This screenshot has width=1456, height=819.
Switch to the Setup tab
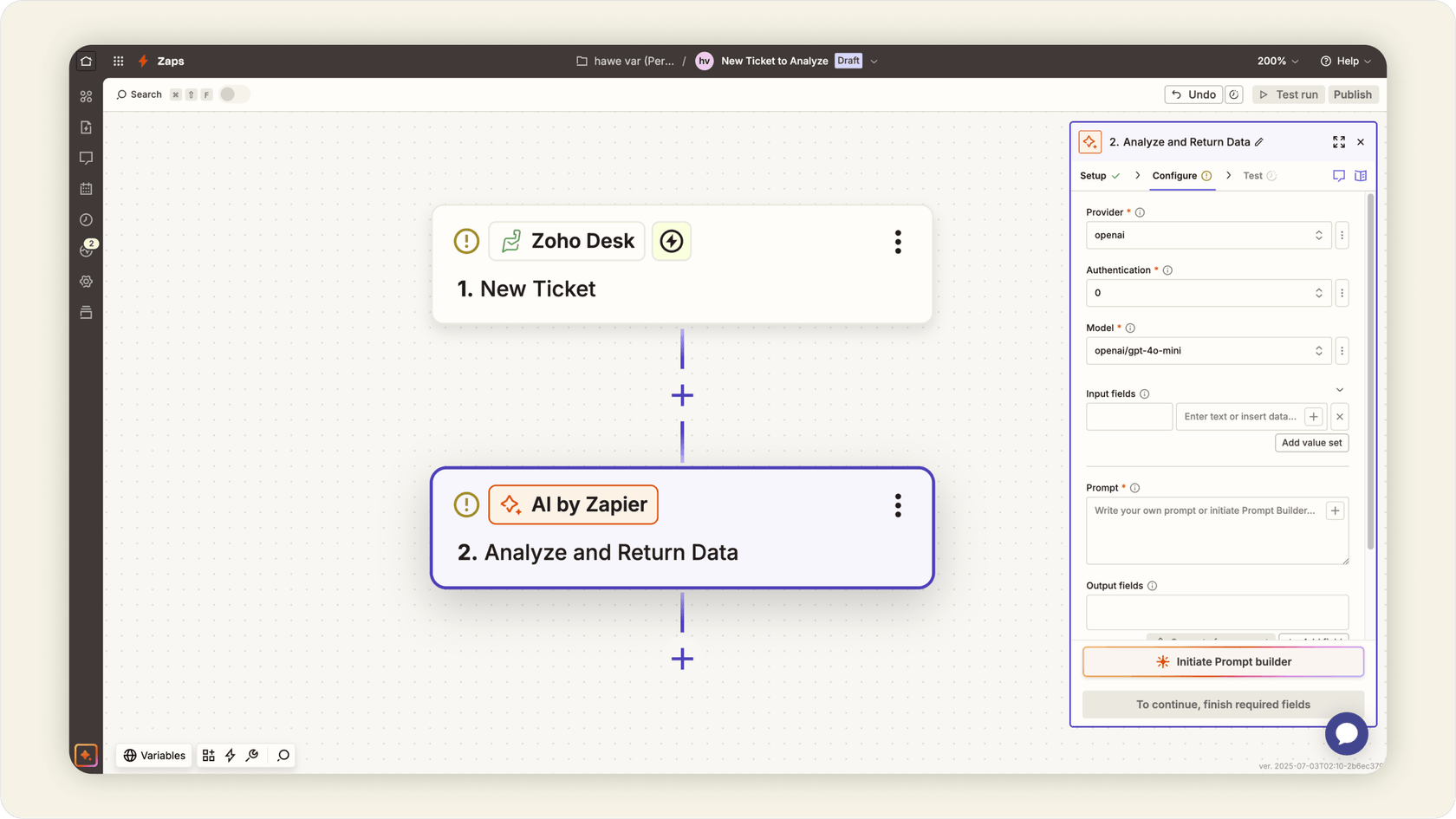click(x=1094, y=175)
